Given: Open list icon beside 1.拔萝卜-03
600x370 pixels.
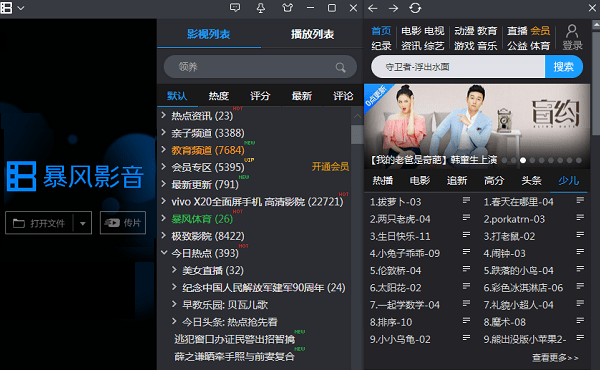Looking at the screenshot, I should click(466, 200).
